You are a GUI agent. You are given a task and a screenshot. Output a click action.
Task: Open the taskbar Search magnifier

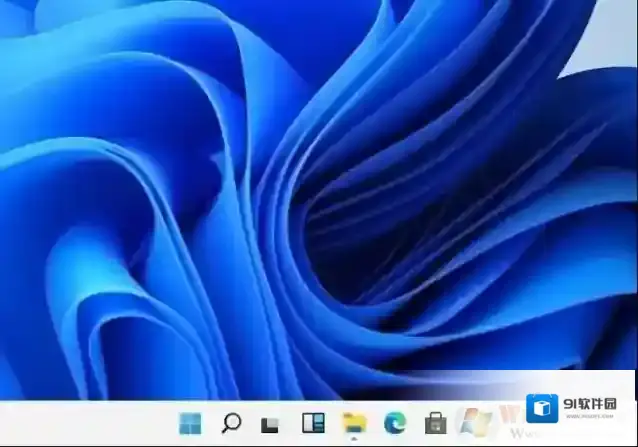(x=230, y=423)
